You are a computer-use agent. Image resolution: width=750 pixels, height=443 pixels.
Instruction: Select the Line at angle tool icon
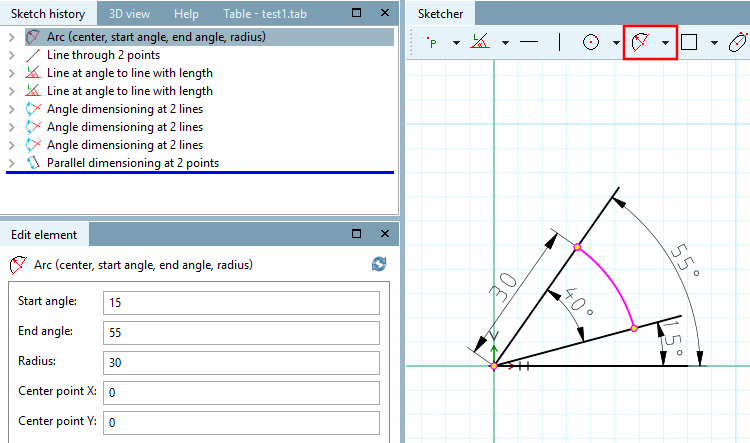(480, 42)
